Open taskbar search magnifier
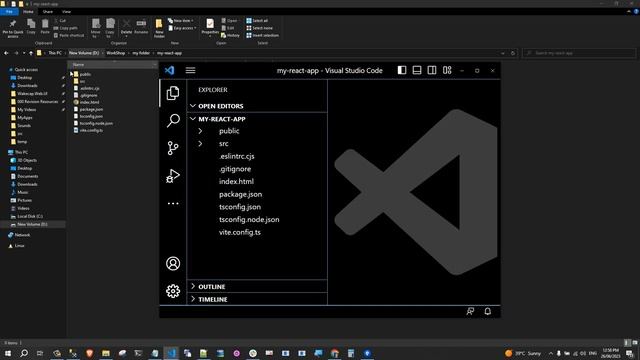The width and height of the screenshot is (640, 360). [24, 353]
